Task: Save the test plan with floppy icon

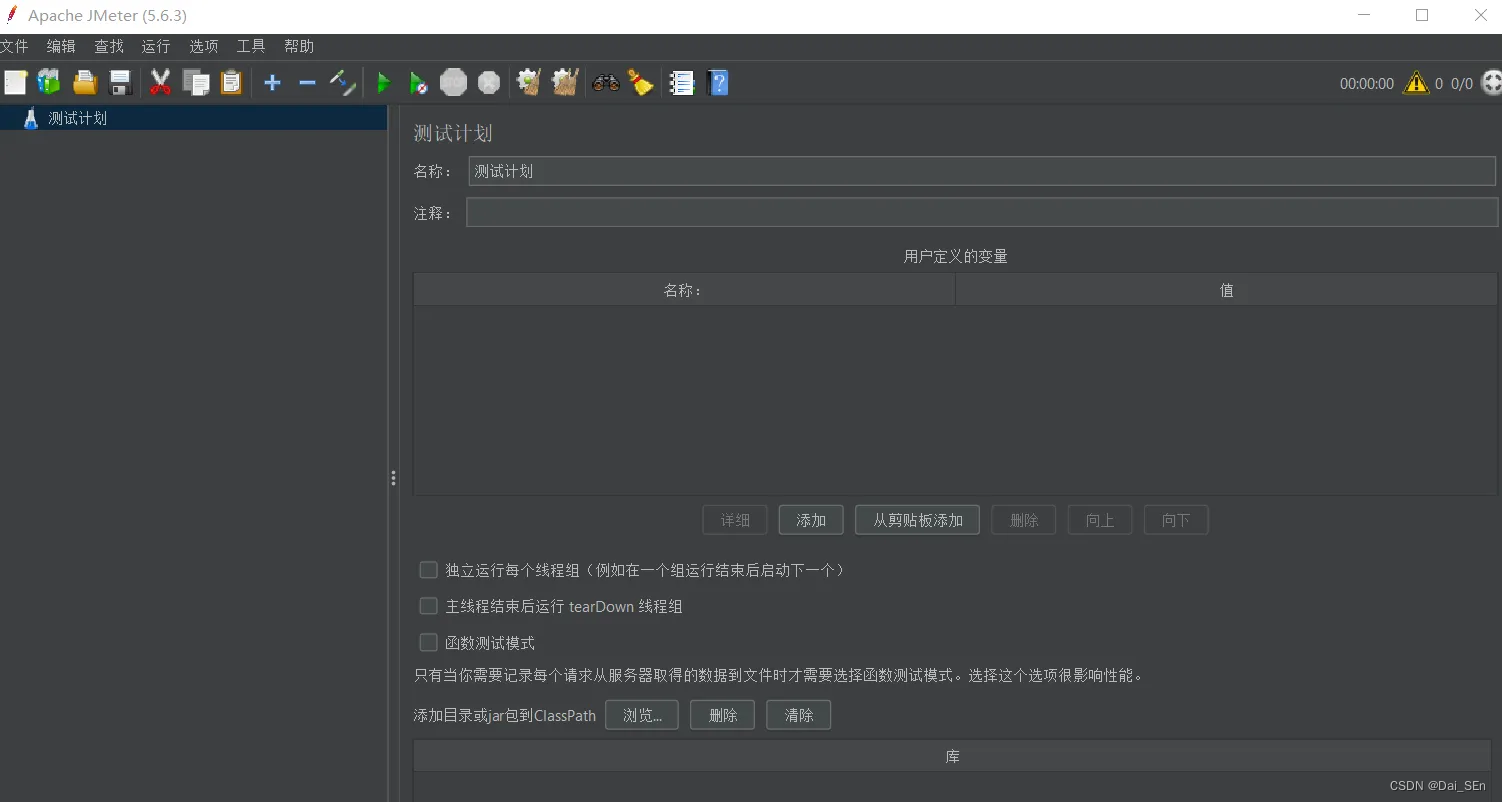Action: [121, 83]
